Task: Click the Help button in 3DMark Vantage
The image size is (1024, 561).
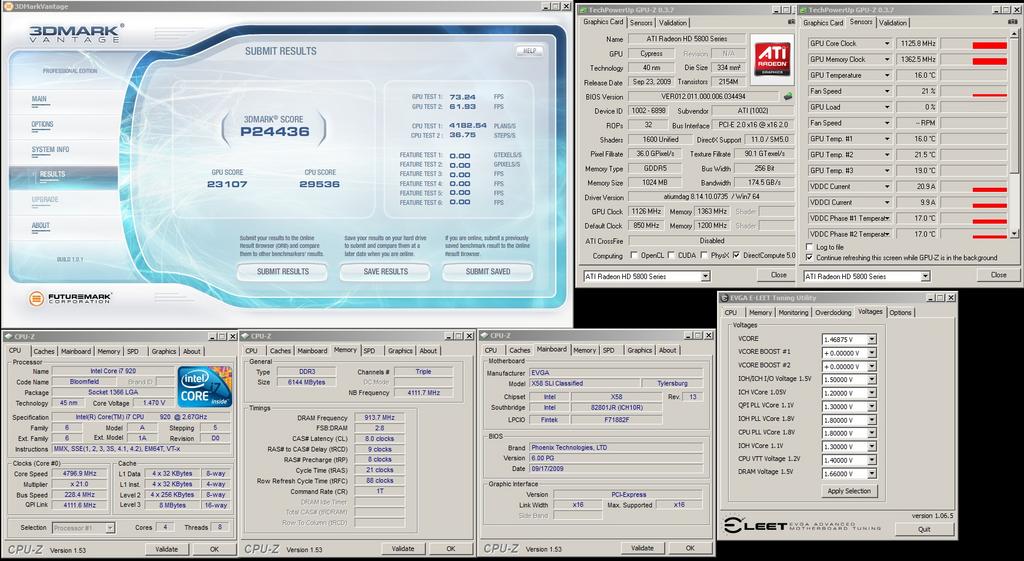Action: click(529, 51)
